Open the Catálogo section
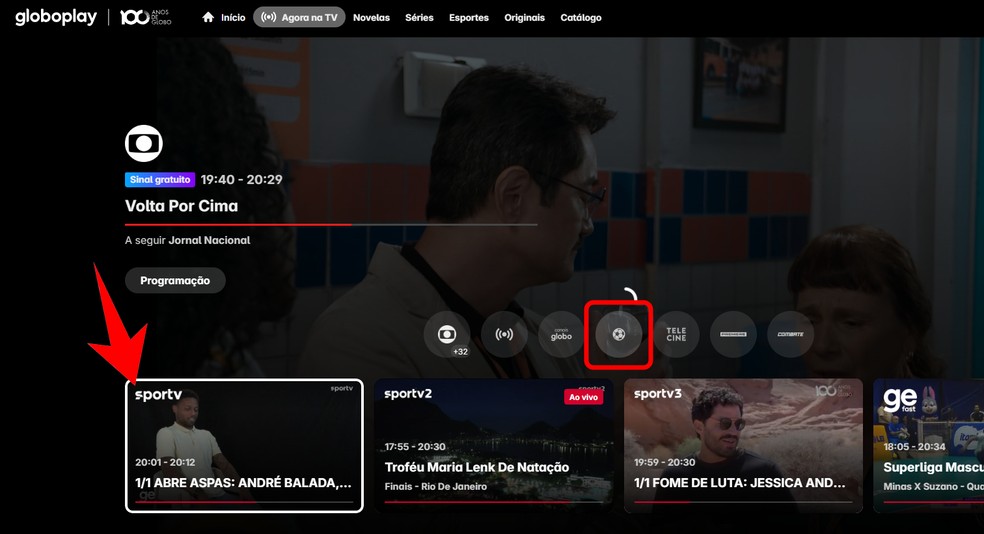Image resolution: width=984 pixels, height=534 pixels. pos(580,18)
